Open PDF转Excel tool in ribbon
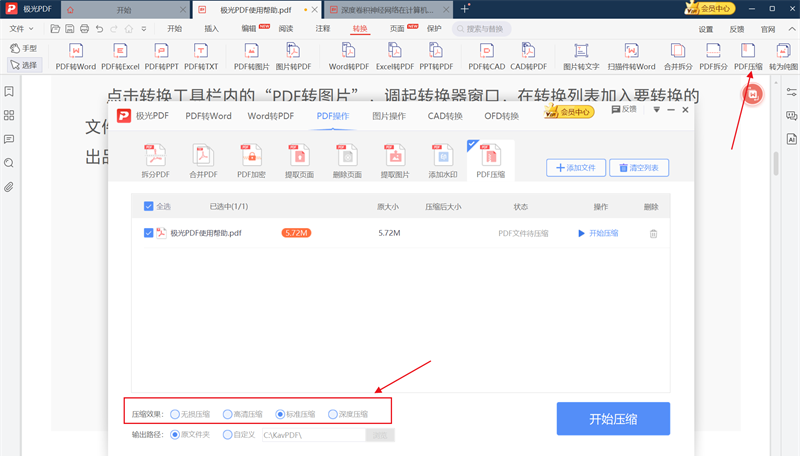The height and width of the screenshot is (456, 800). pyautogui.click(x=120, y=57)
